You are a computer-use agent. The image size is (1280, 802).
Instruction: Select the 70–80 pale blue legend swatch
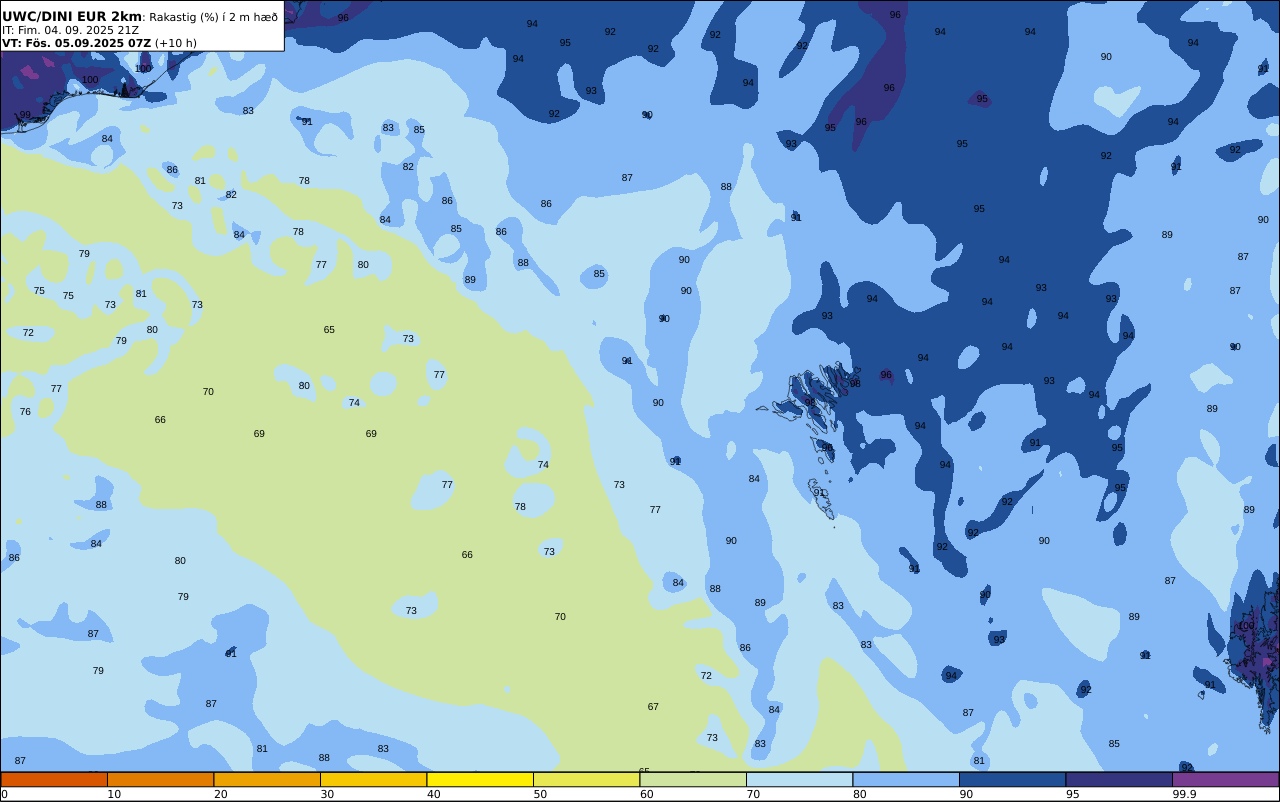click(x=799, y=779)
